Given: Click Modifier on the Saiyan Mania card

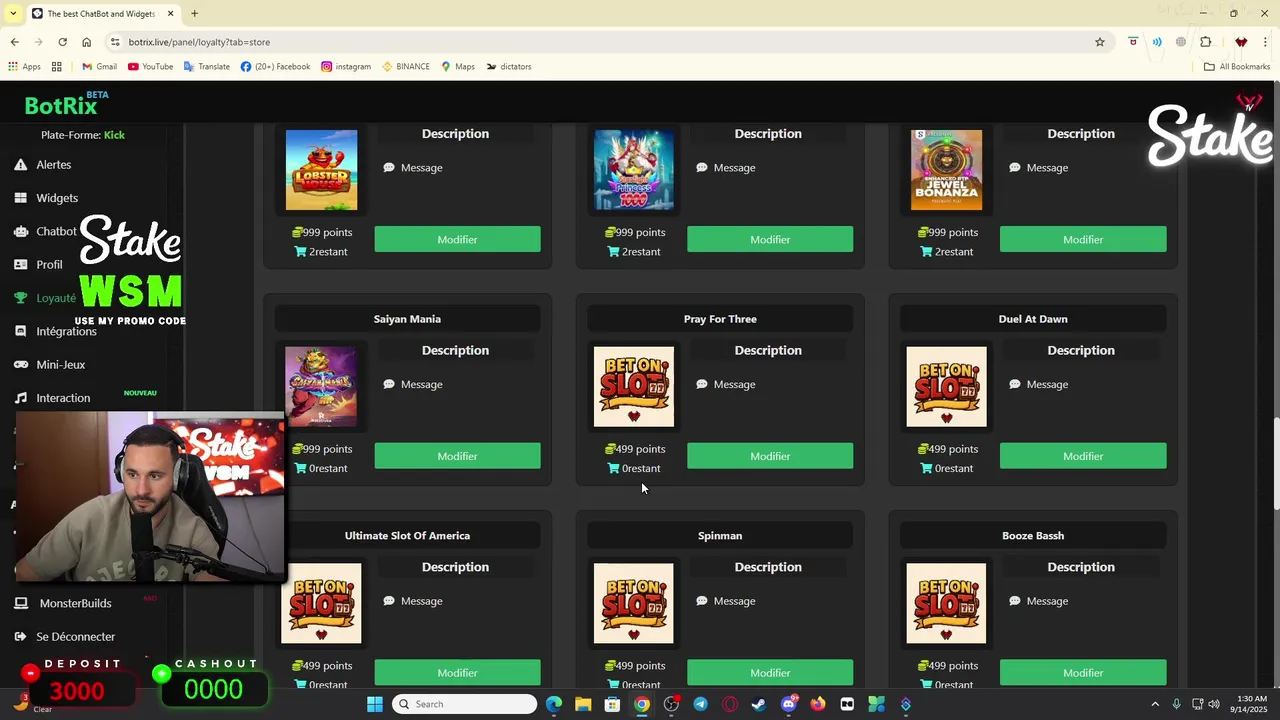Looking at the screenshot, I should (x=457, y=456).
